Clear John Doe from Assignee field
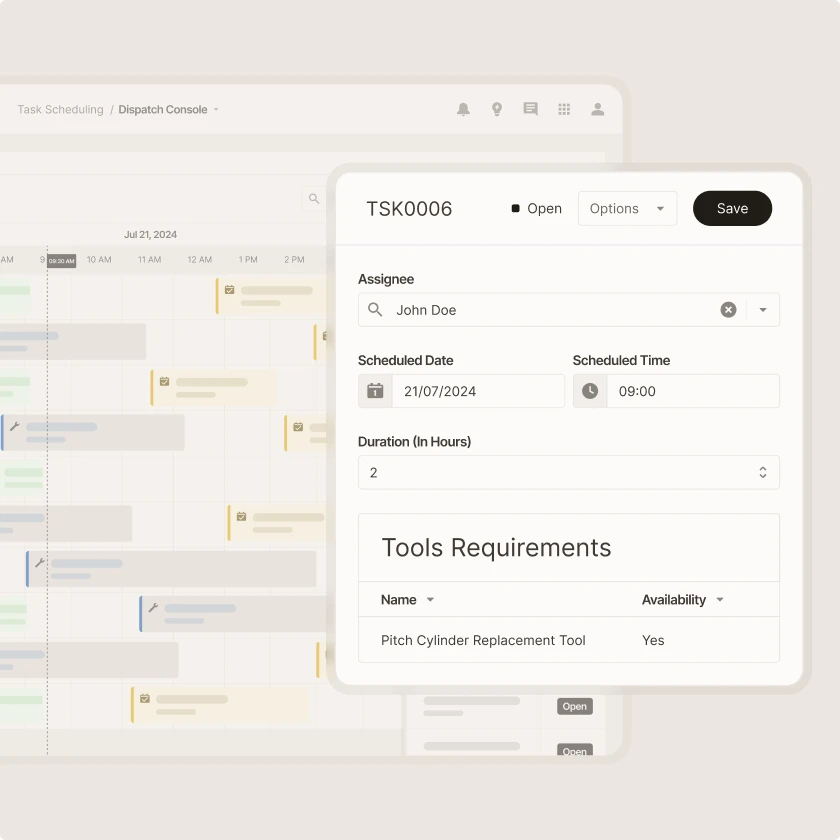The image size is (840, 840). [728, 310]
